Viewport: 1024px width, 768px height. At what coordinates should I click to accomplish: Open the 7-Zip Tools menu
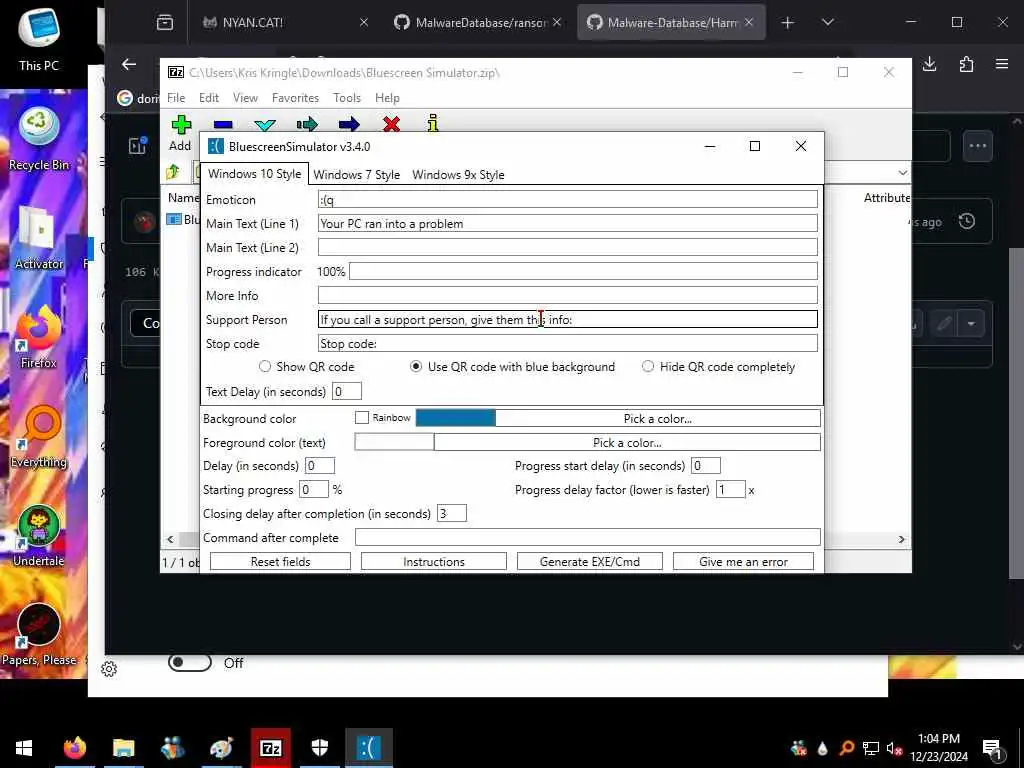347,98
